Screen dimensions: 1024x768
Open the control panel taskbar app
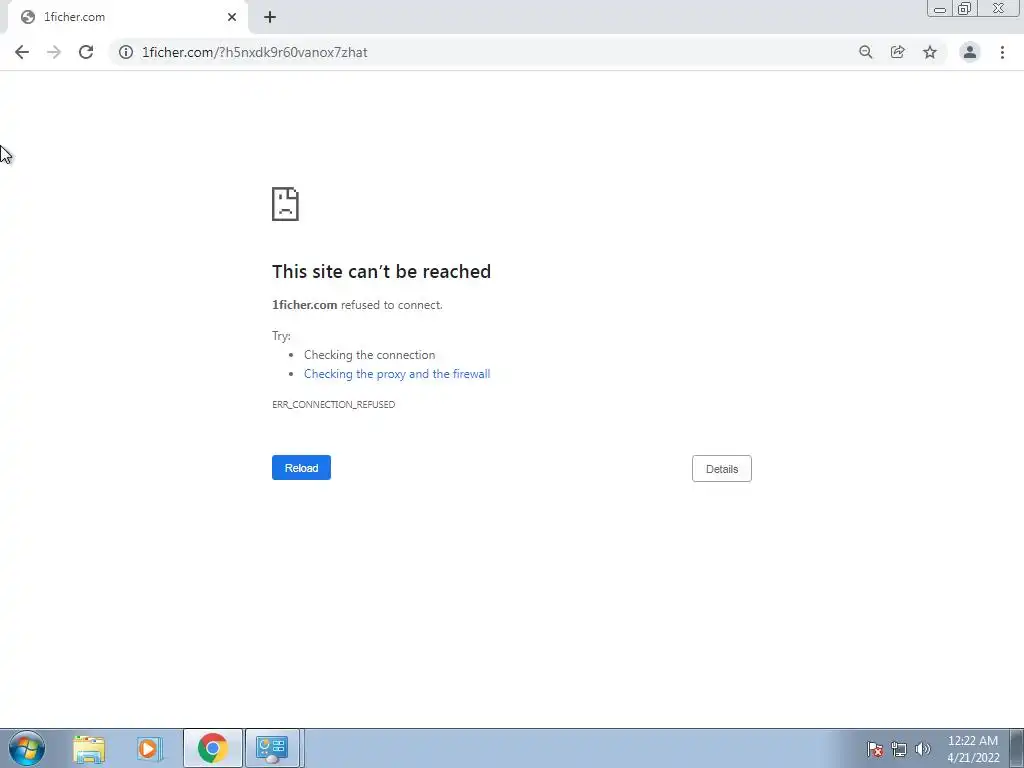pos(272,748)
